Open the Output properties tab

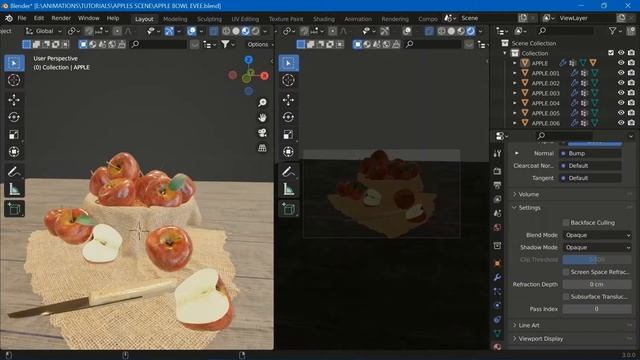497,185
